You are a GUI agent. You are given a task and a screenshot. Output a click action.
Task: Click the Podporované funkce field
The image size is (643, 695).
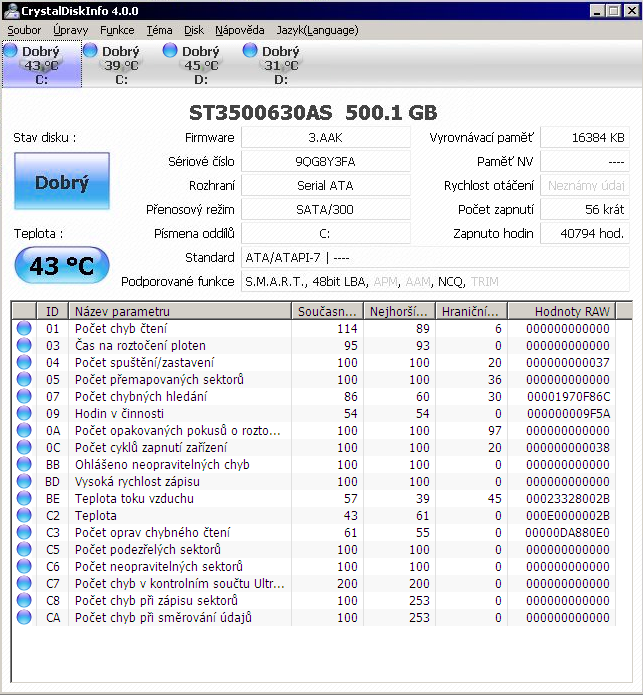435,281
